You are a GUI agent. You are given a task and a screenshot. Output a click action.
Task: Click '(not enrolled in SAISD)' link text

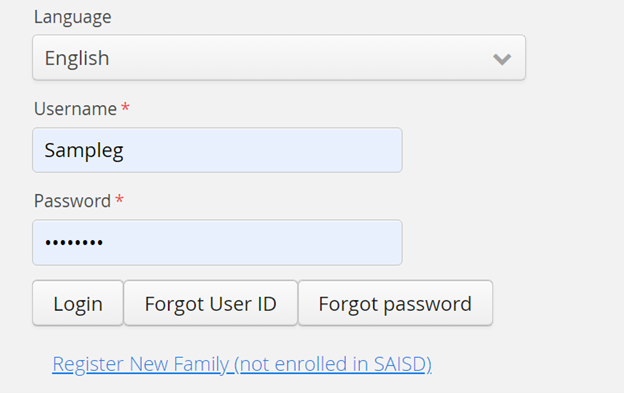point(333,364)
